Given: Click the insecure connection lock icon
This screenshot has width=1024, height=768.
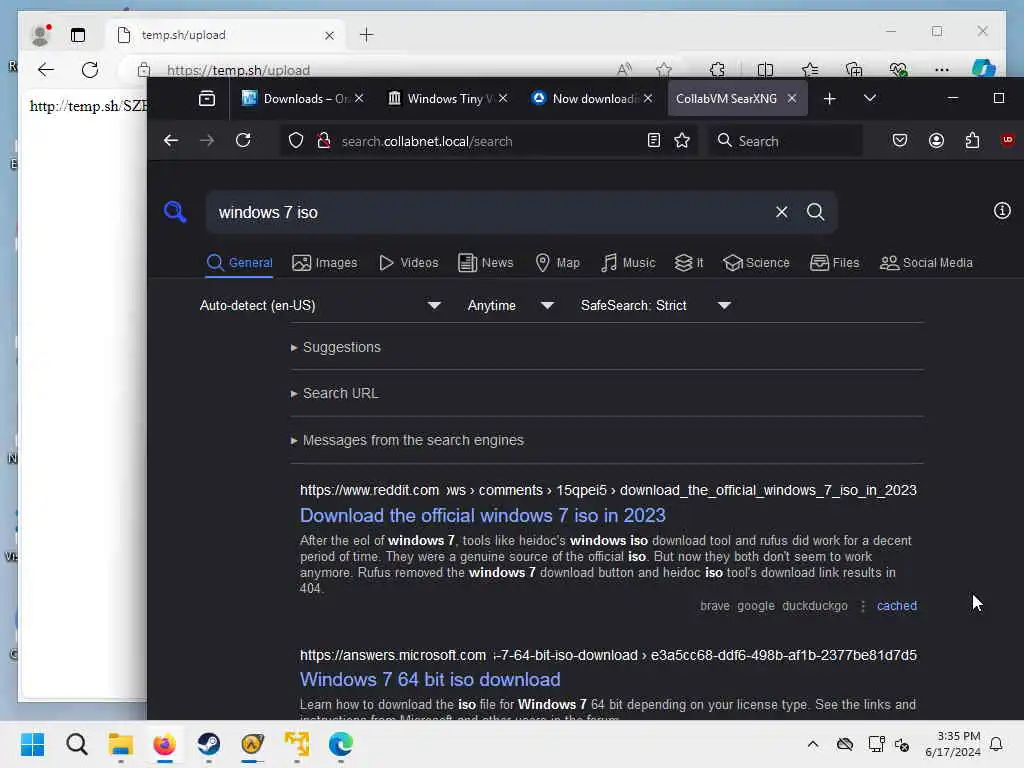Looking at the screenshot, I should (323, 141).
